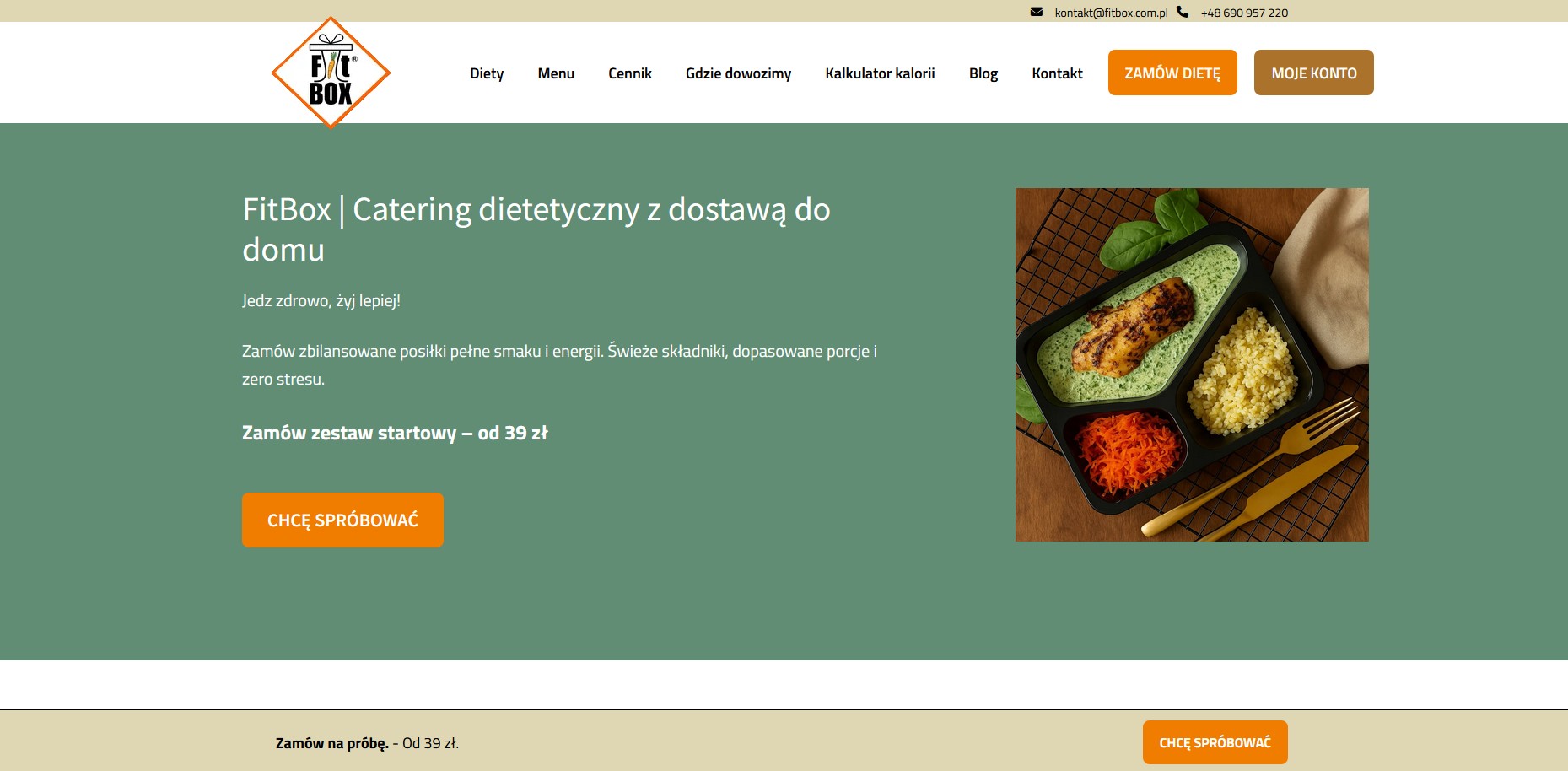Image resolution: width=1568 pixels, height=771 pixels.
Task: Click the kontakt@fitbox.com.pl email link
Action: [1111, 13]
